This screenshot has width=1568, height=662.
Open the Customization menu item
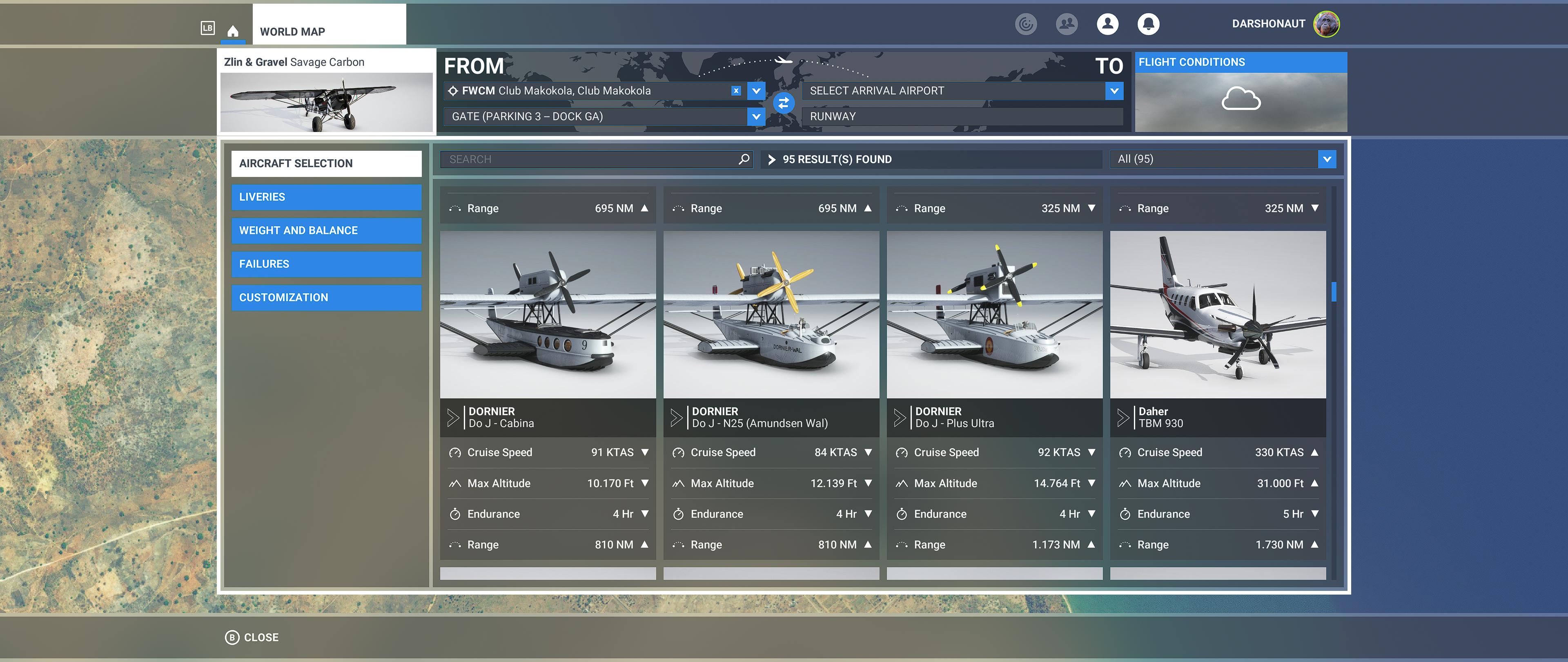(326, 297)
